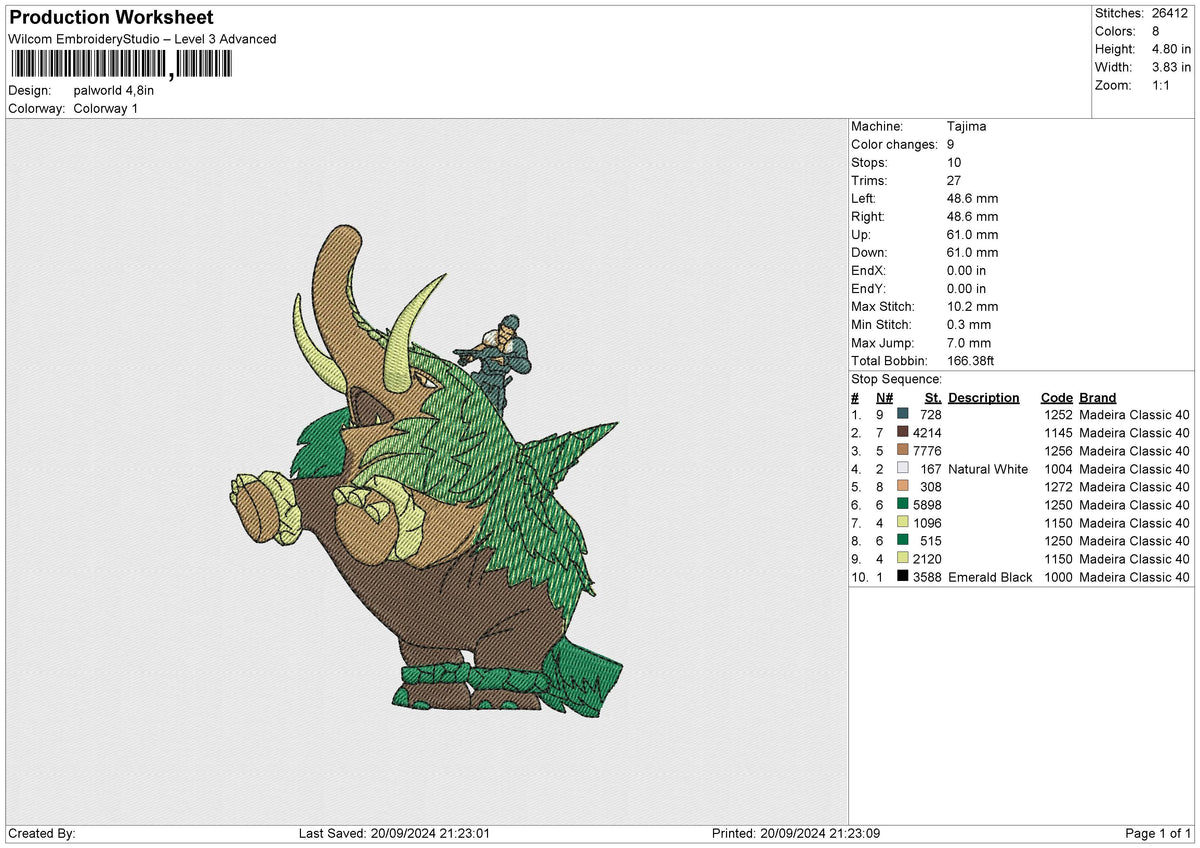Select the Stops value 10
1200x848 pixels.
[954, 163]
